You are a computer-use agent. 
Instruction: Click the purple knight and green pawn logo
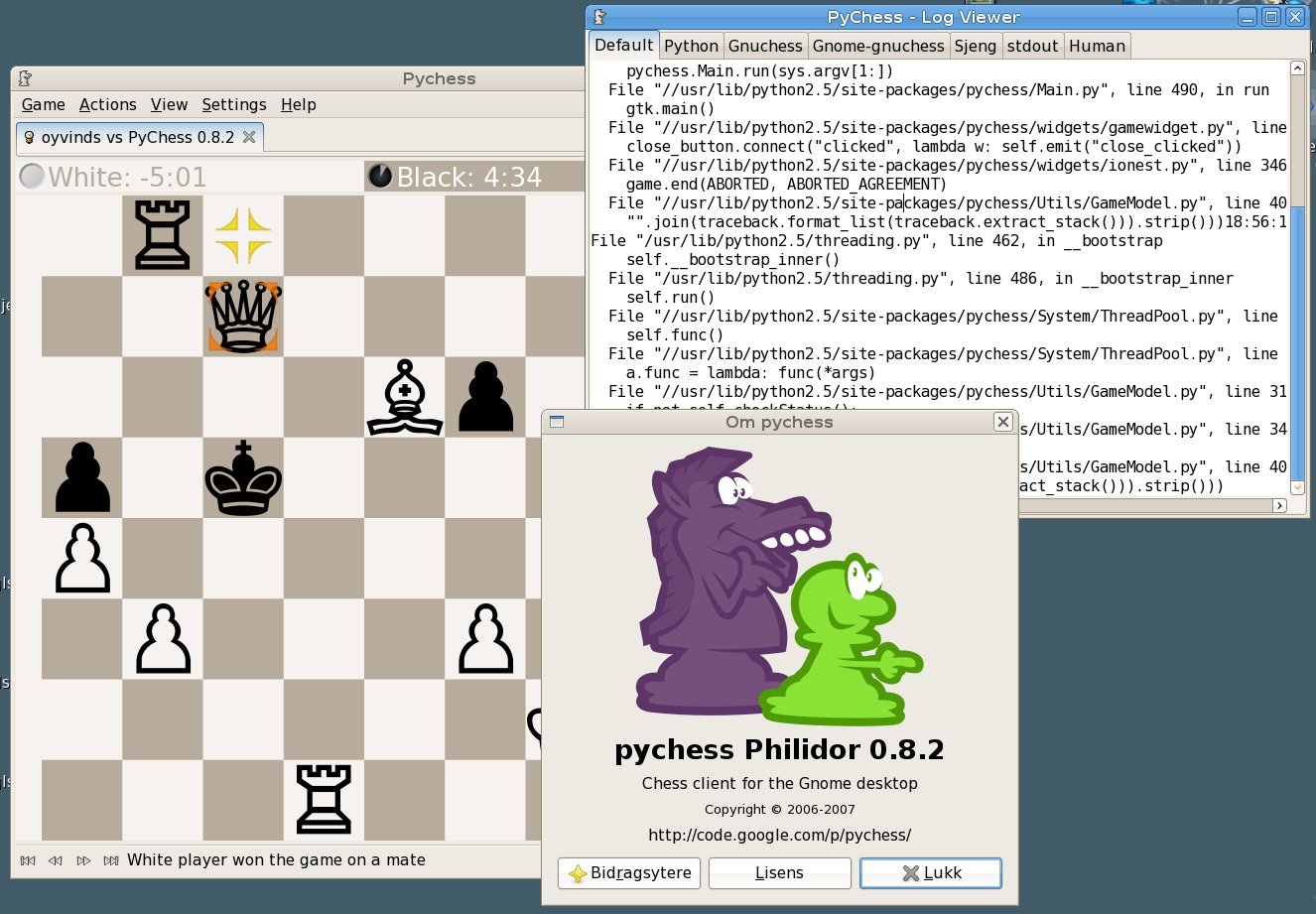pos(779,586)
